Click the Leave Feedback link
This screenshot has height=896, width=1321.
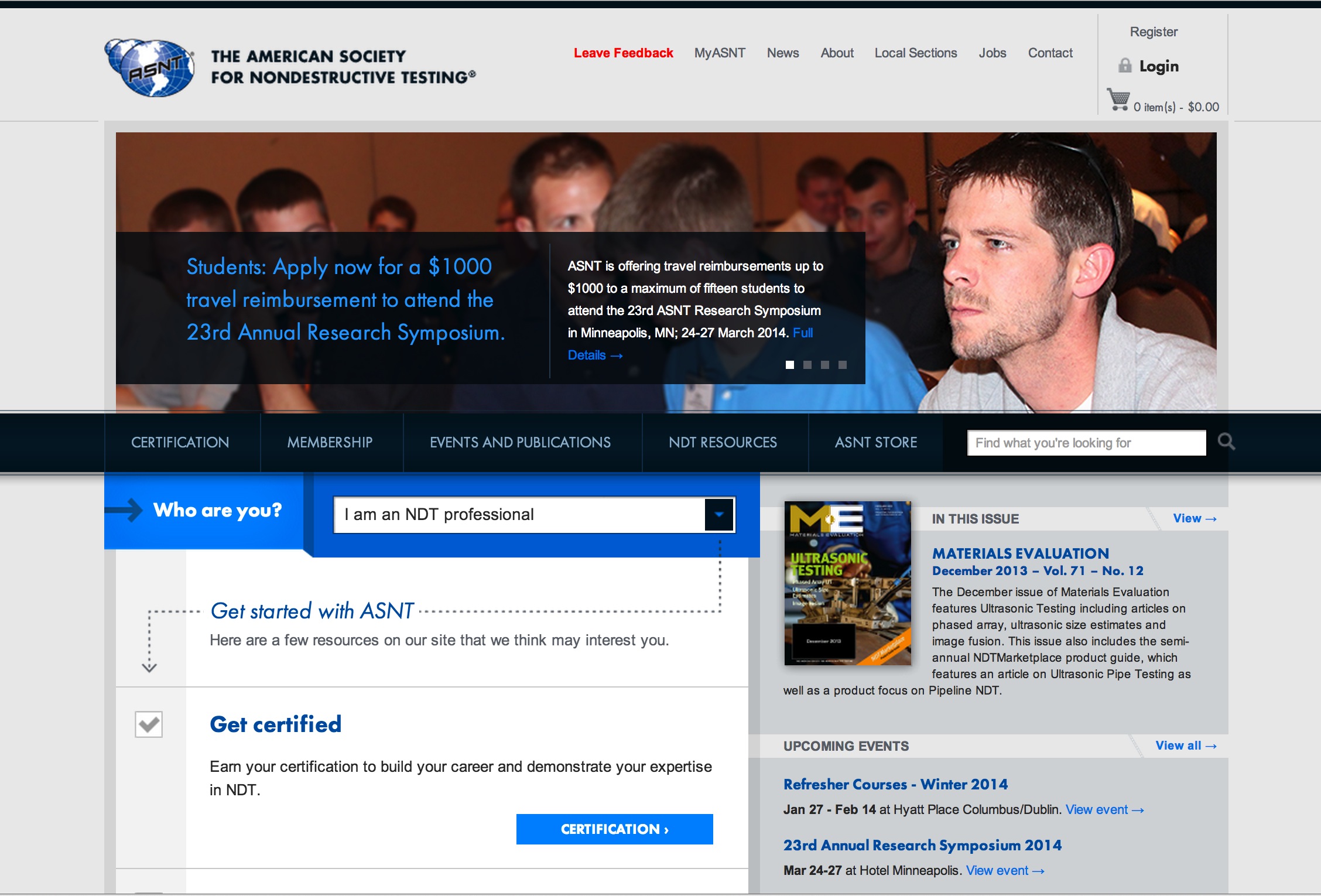(x=624, y=53)
